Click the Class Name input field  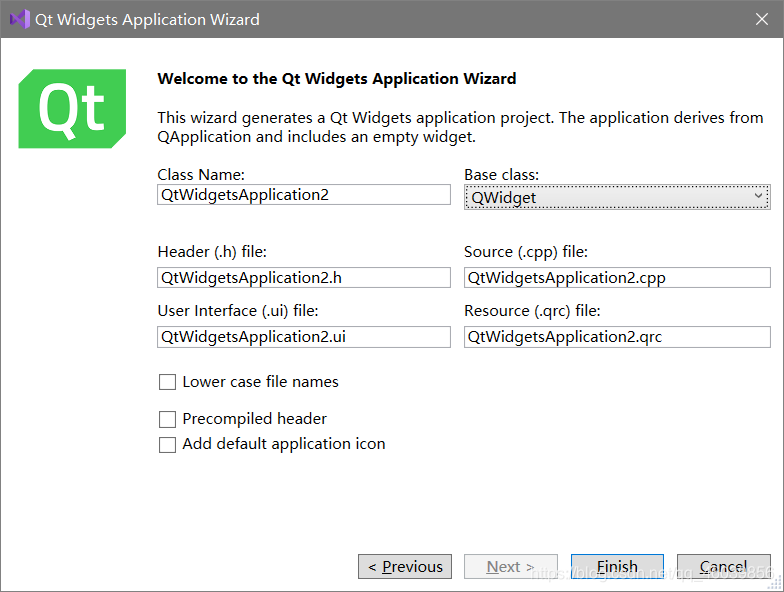pyautogui.click(x=304, y=194)
